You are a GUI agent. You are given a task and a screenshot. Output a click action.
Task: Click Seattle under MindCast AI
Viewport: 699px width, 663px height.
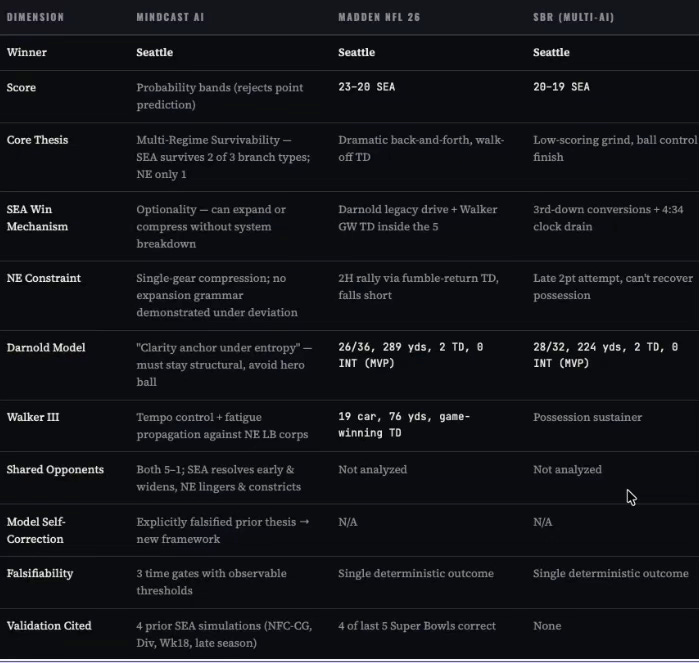pyautogui.click(x=155, y=52)
